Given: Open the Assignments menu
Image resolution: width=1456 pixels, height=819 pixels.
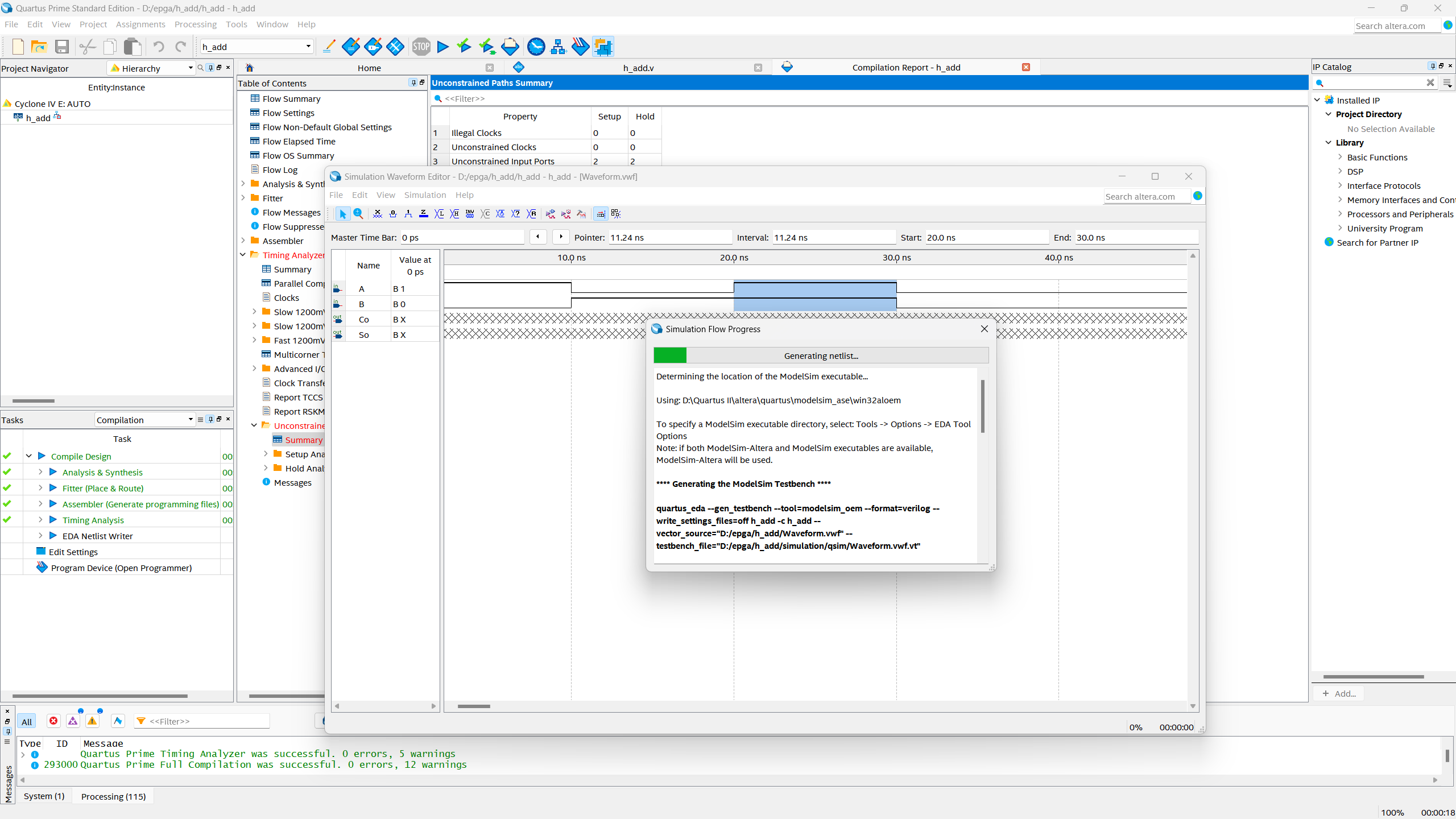Looking at the screenshot, I should (x=140, y=24).
